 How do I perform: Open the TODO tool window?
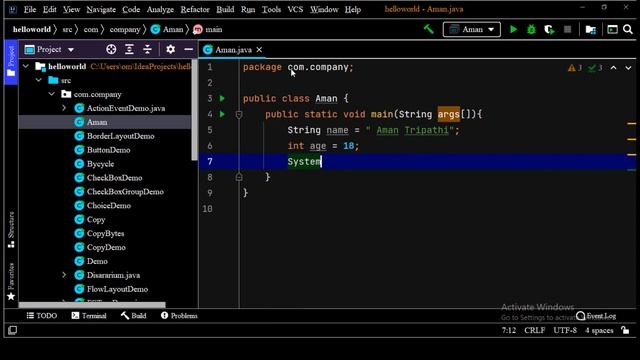pos(42,316)
